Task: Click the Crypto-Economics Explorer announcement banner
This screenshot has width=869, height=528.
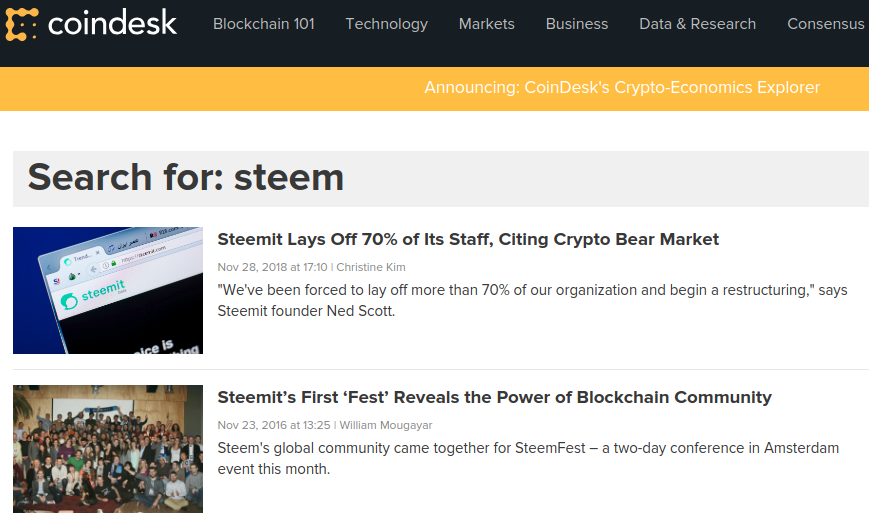Action: click(622, 88)
